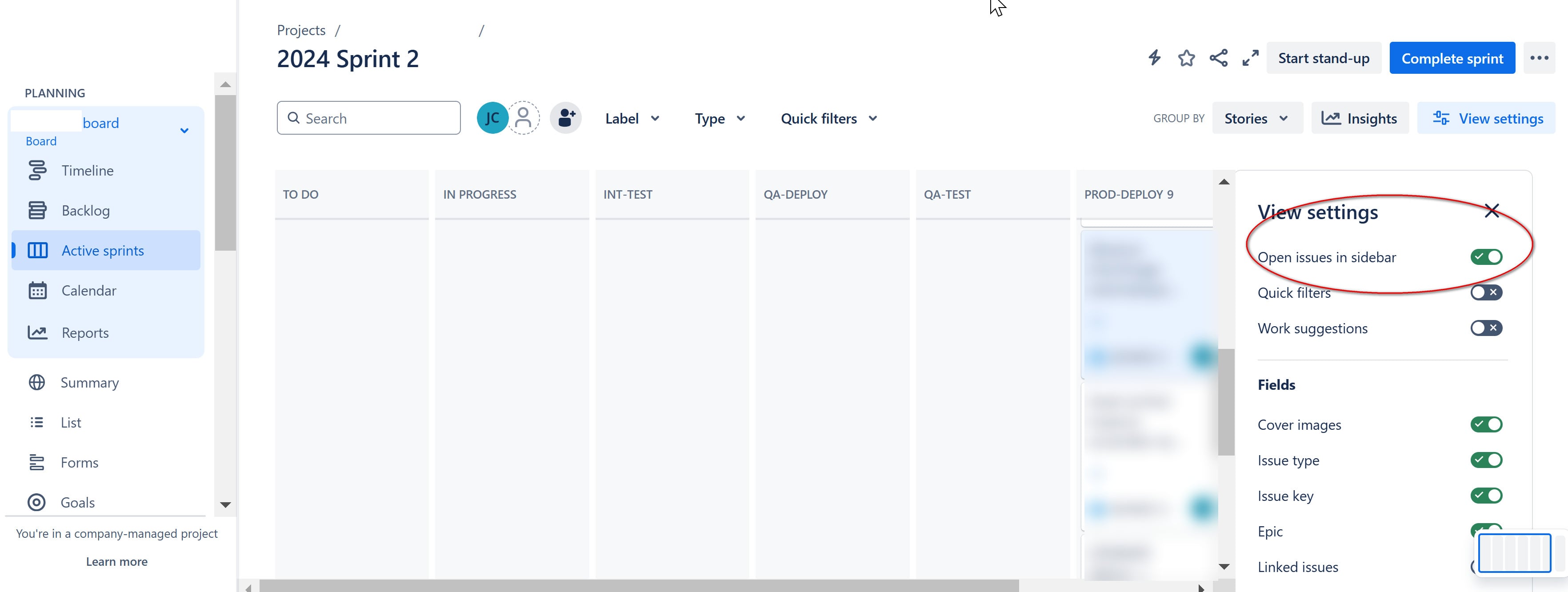Click the Active sprints board icon
Image resolution: width=1568 pixels, height=592 pixels.
(37, 251)
